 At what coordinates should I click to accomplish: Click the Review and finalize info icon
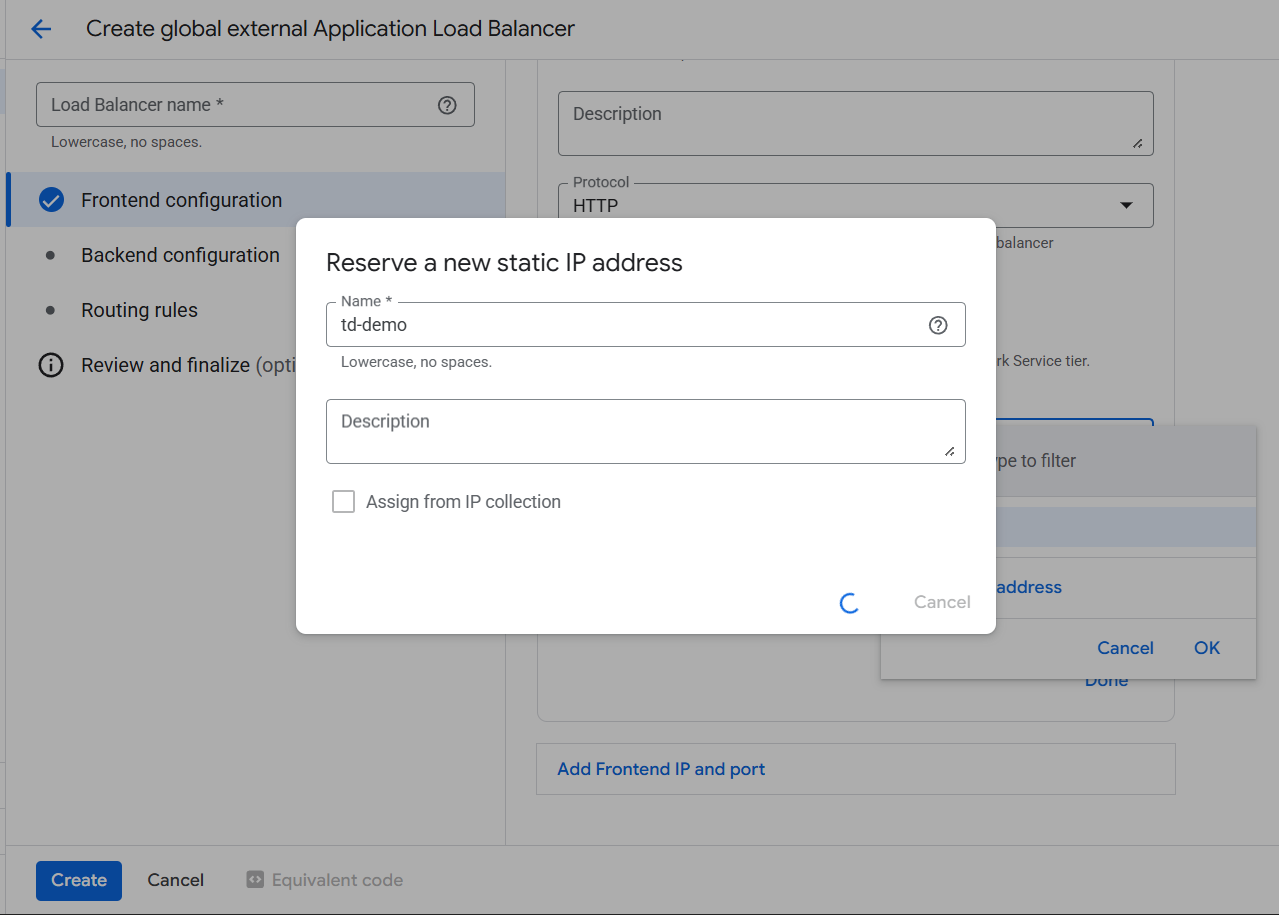(x=50, y=365)
